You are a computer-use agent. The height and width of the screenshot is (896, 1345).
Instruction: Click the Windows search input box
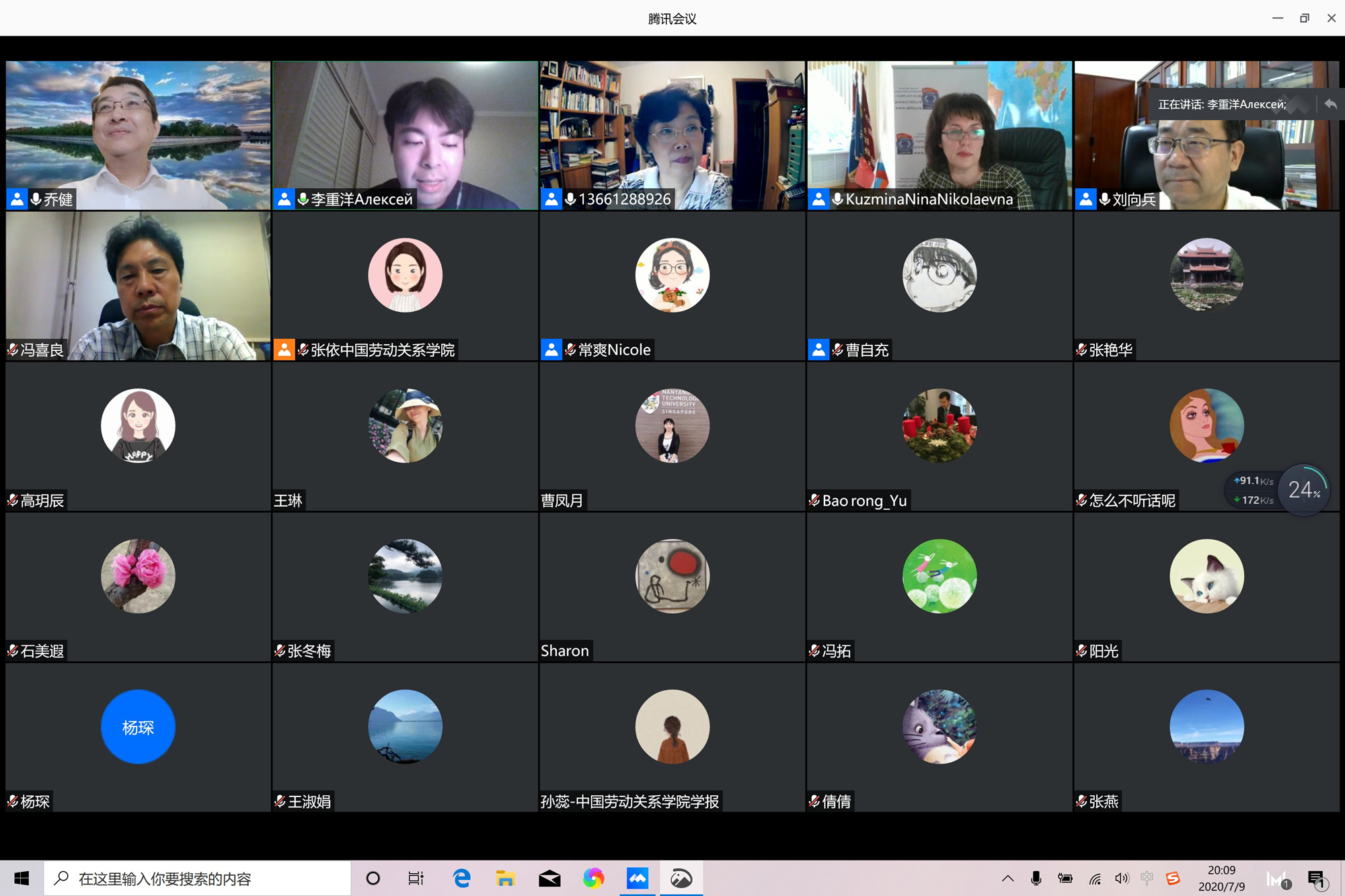[x=202, y=878]
